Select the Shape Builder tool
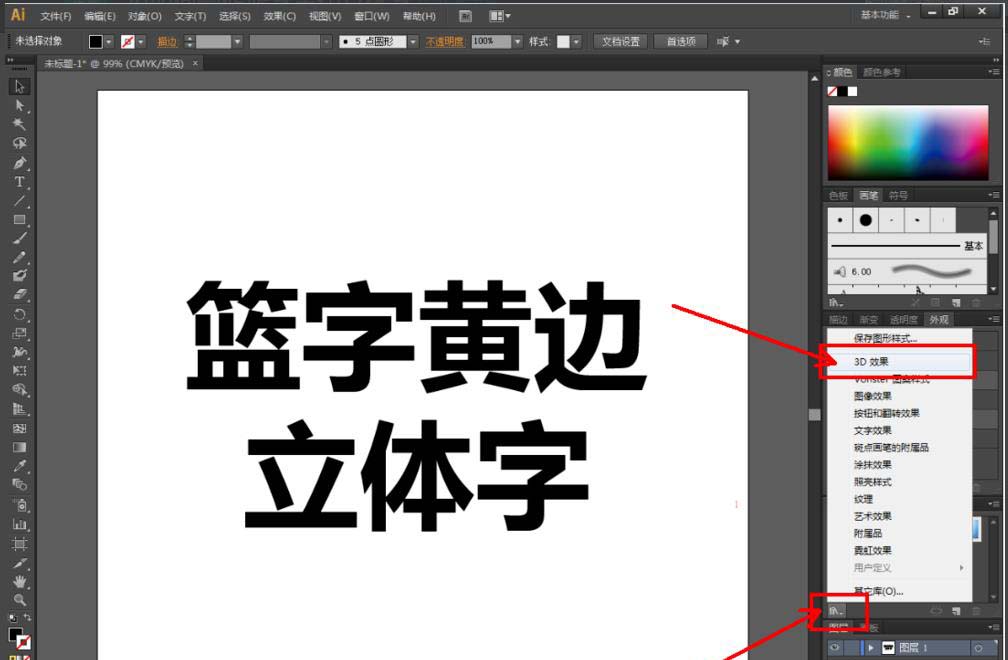The image size is (1008, 660). click(19, 389)
